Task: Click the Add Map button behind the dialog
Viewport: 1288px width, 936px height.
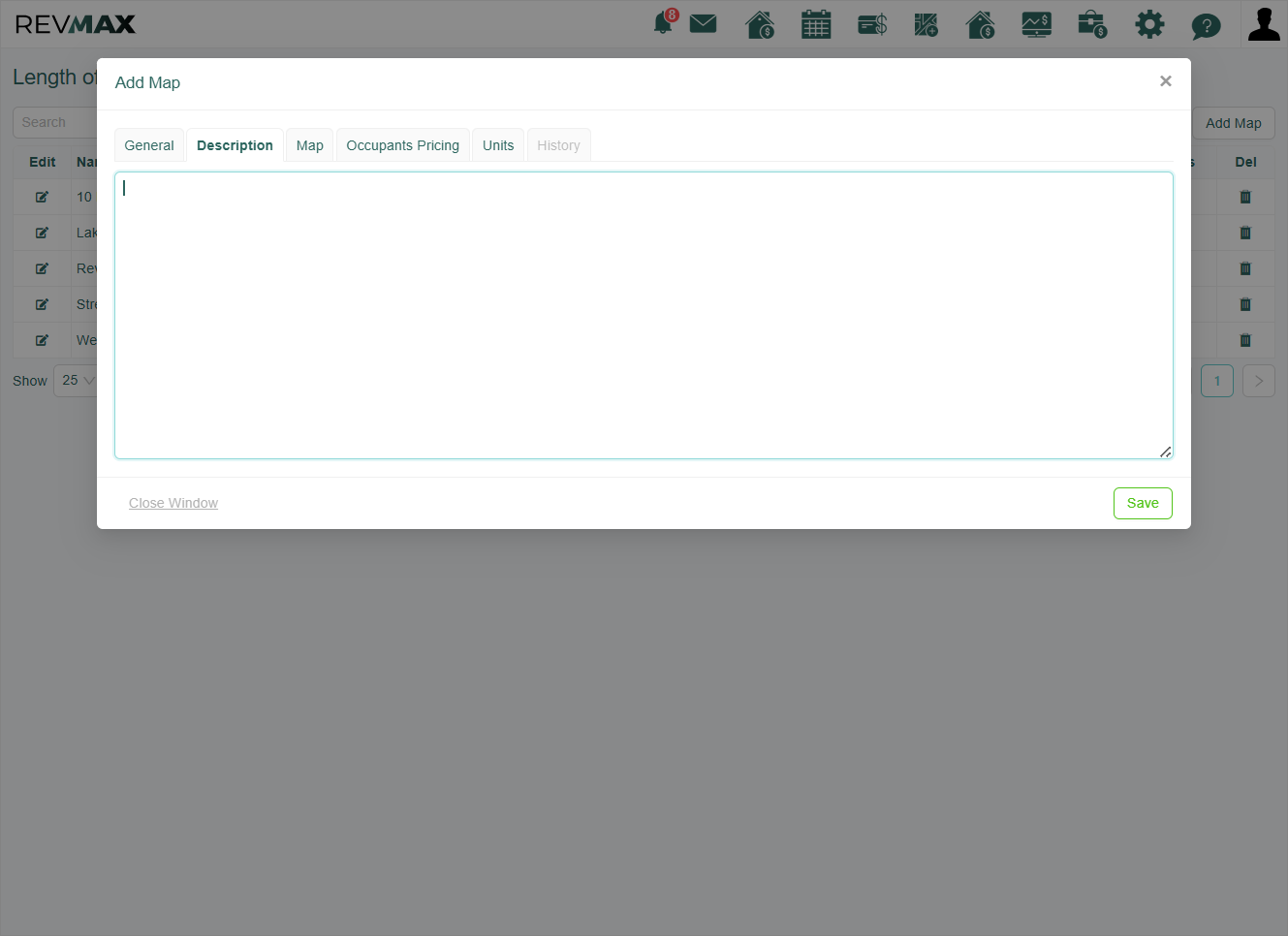Action: click(1233, 123)
